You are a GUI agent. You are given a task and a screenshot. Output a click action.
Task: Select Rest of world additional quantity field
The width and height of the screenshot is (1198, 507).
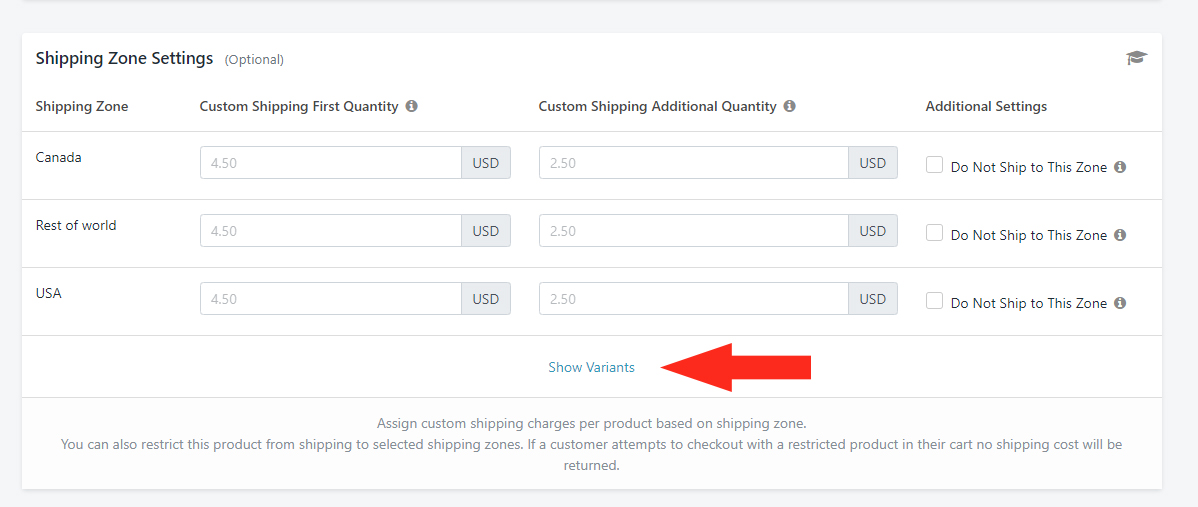tap(694, 231)
